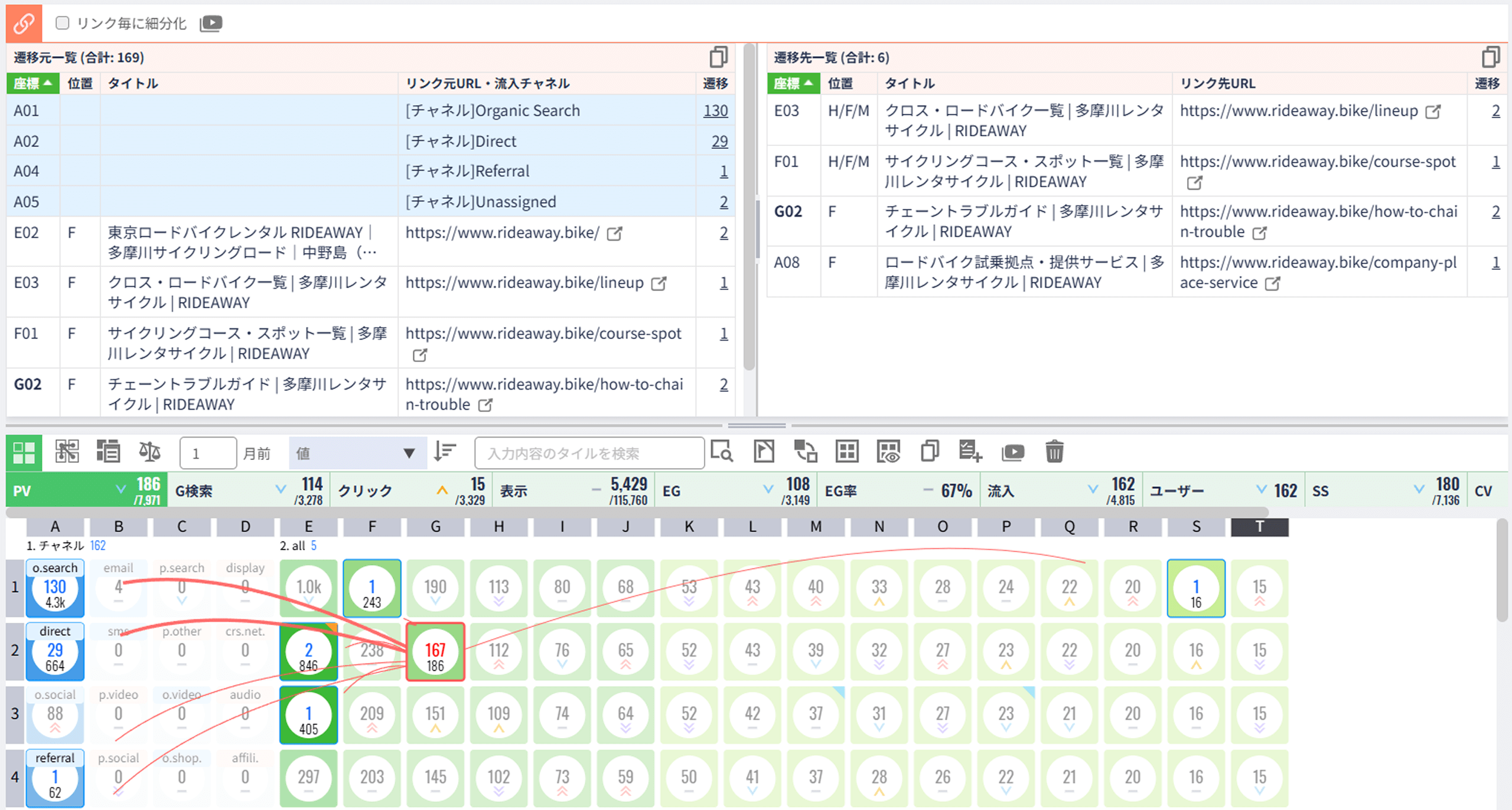Sort 遷移元 table by 座標 header
Image resolution: width=1512 pixels, height=810 pixels.
pyautogui.click(x=33, y=83)
